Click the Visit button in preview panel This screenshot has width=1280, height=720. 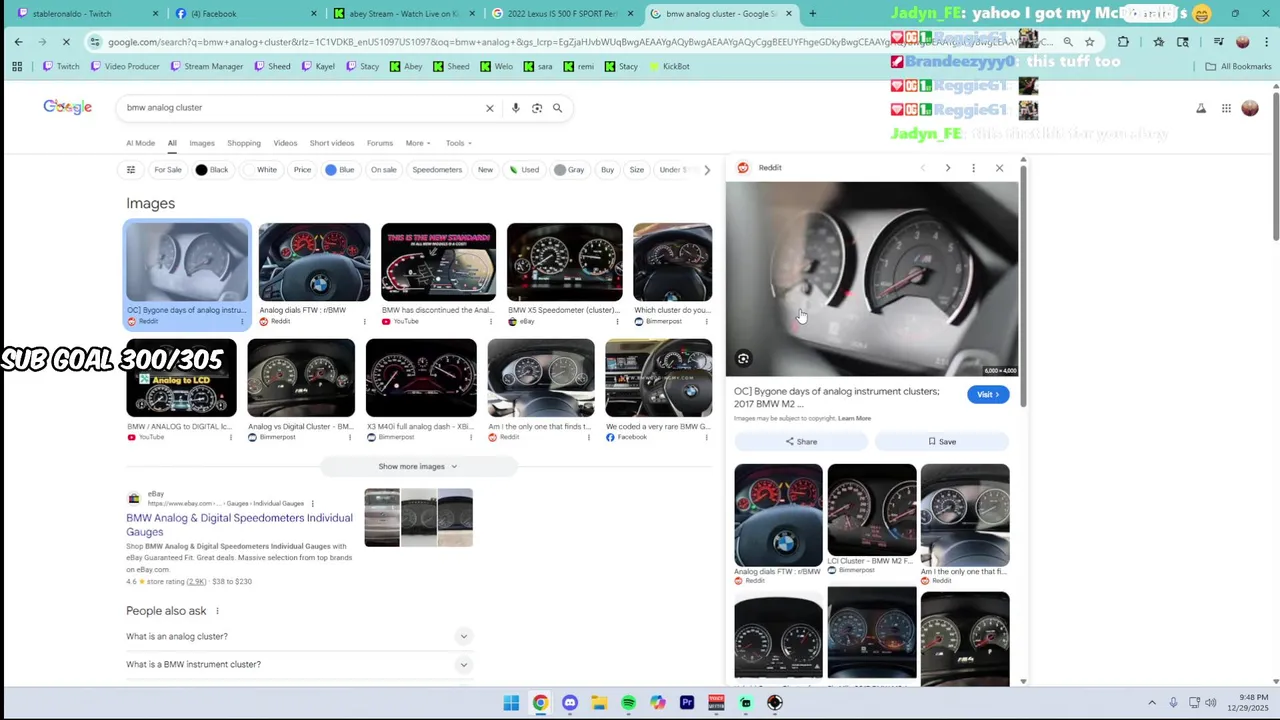tap(988, 395)
